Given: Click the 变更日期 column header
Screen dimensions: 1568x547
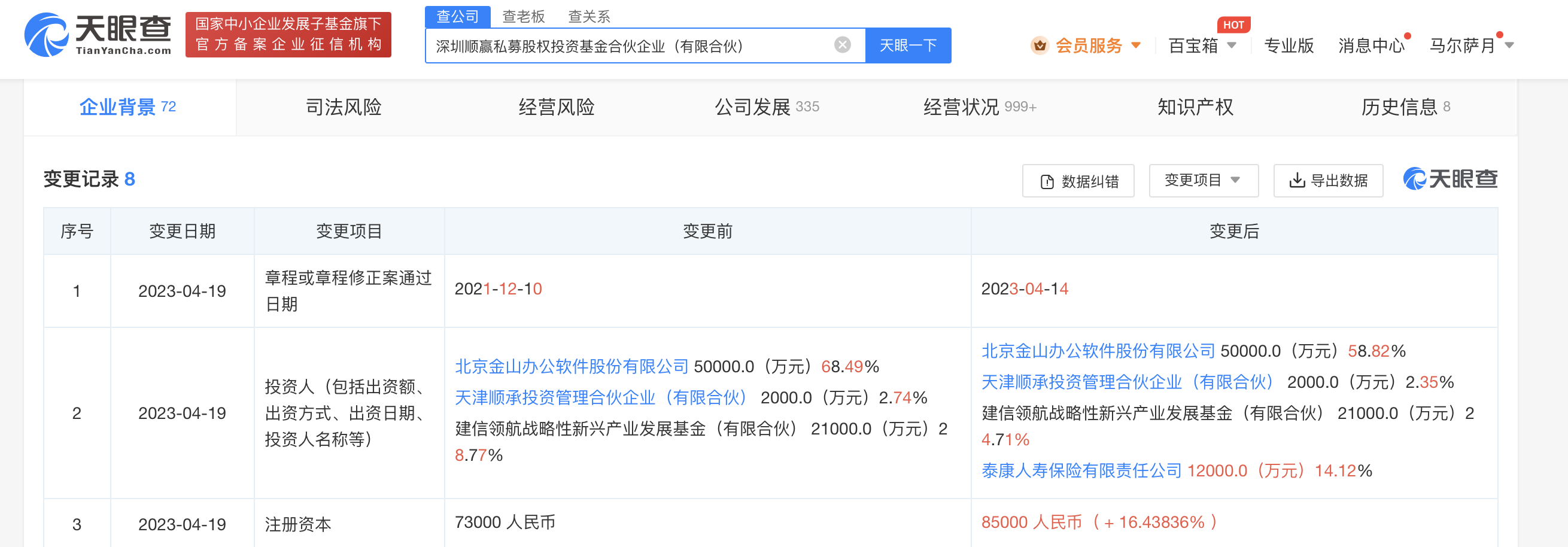Looking at the screenshot, I should pyautogui.click(x=182, y=231).
